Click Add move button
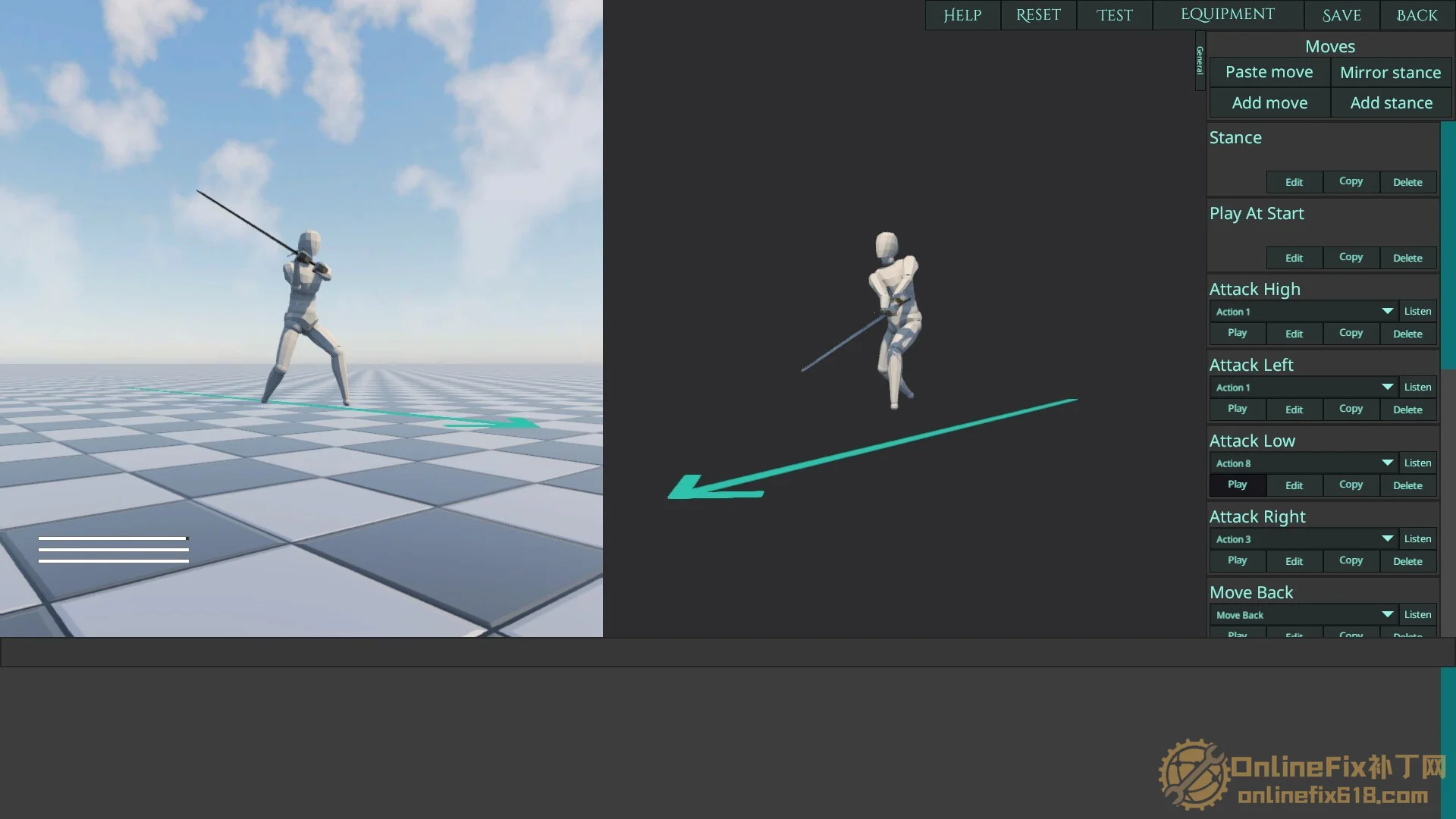Image resolution: width=1456 pixels, height=819 pixels. click(1269, 103)
